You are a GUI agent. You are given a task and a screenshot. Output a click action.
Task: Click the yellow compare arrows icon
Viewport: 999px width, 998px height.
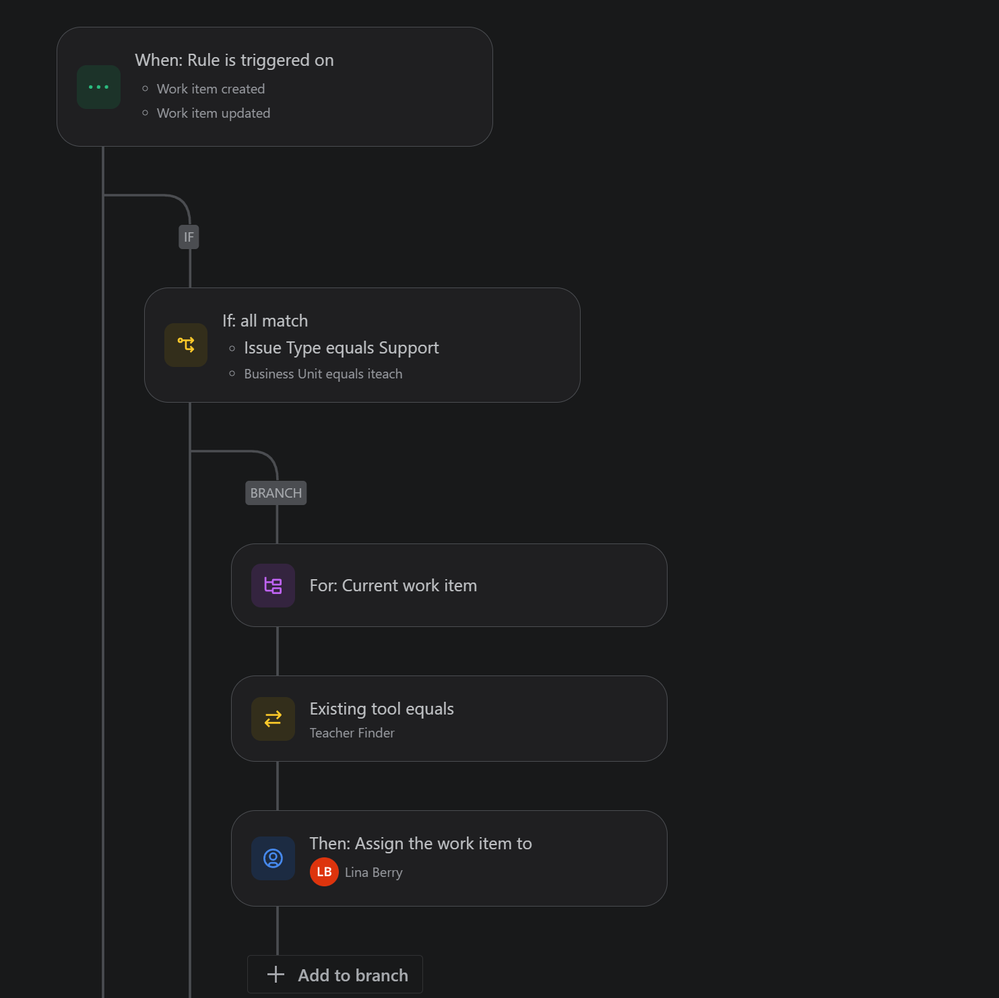(x=273, y=719)
